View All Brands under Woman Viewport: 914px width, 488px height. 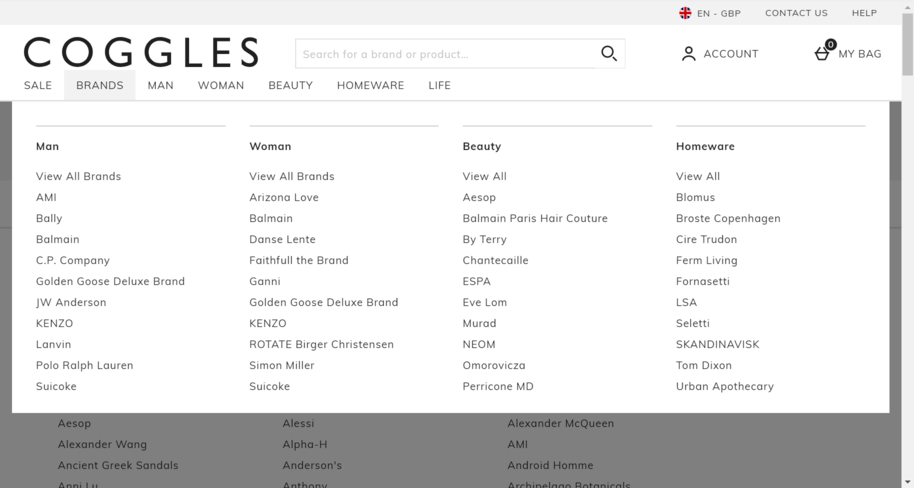(x=292, y=176)
